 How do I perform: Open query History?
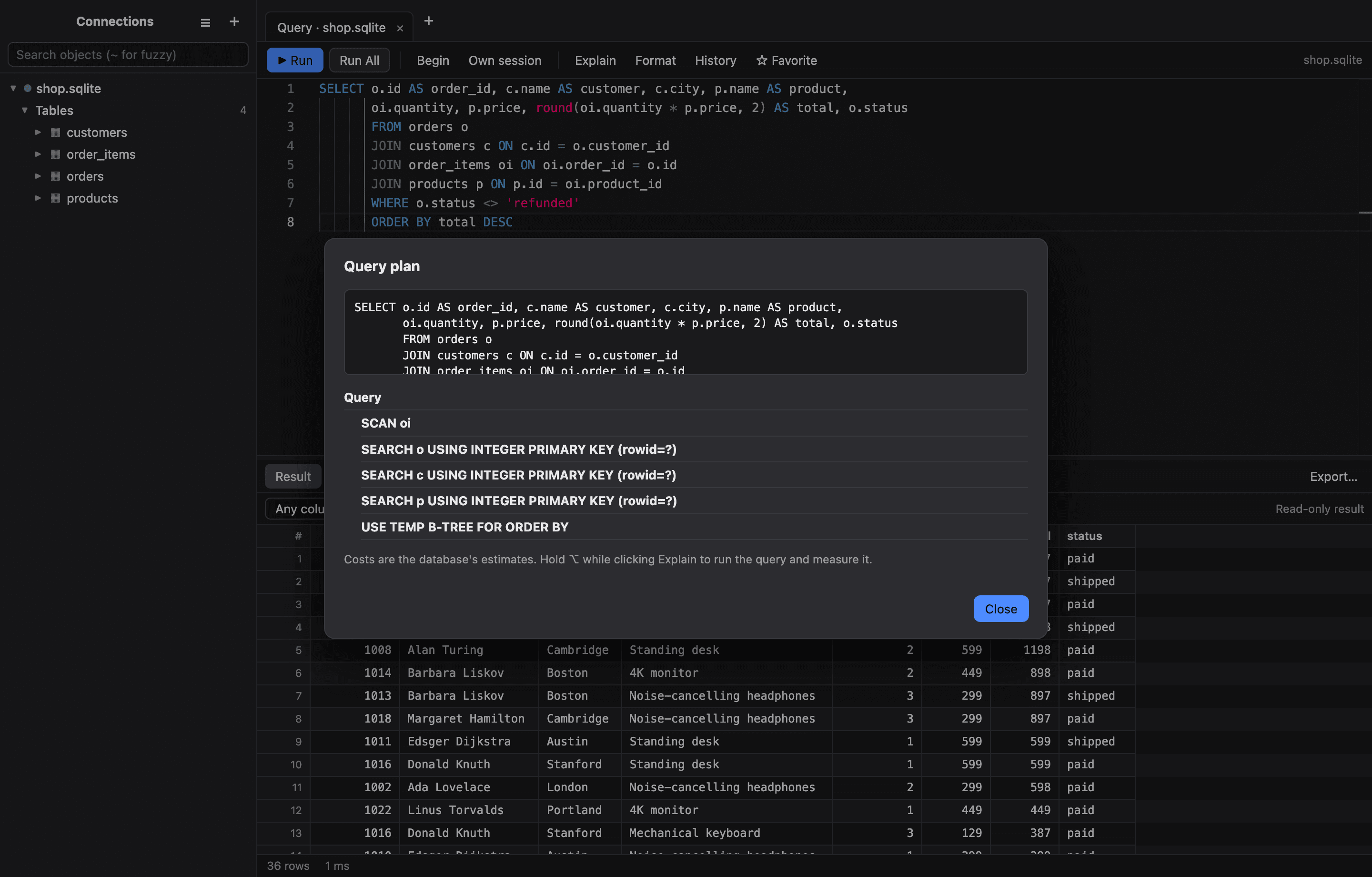(715, 61)
